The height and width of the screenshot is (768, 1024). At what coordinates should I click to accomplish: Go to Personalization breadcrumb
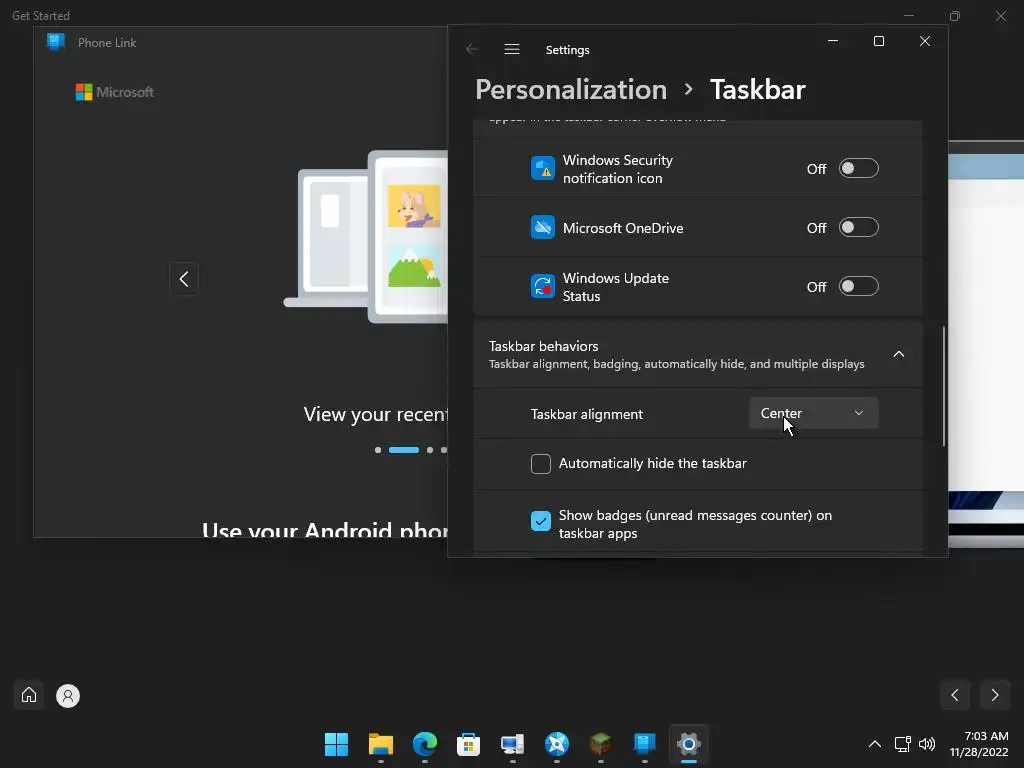(571, 89)
